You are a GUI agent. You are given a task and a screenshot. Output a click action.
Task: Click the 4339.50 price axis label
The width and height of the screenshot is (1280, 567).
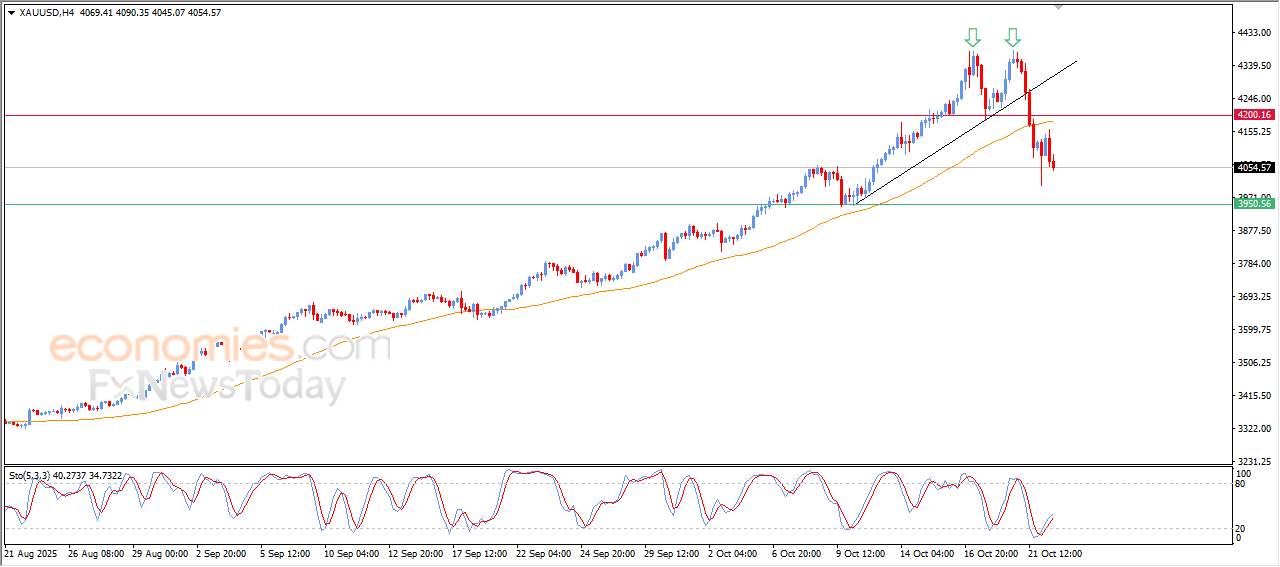[1254, 66]
